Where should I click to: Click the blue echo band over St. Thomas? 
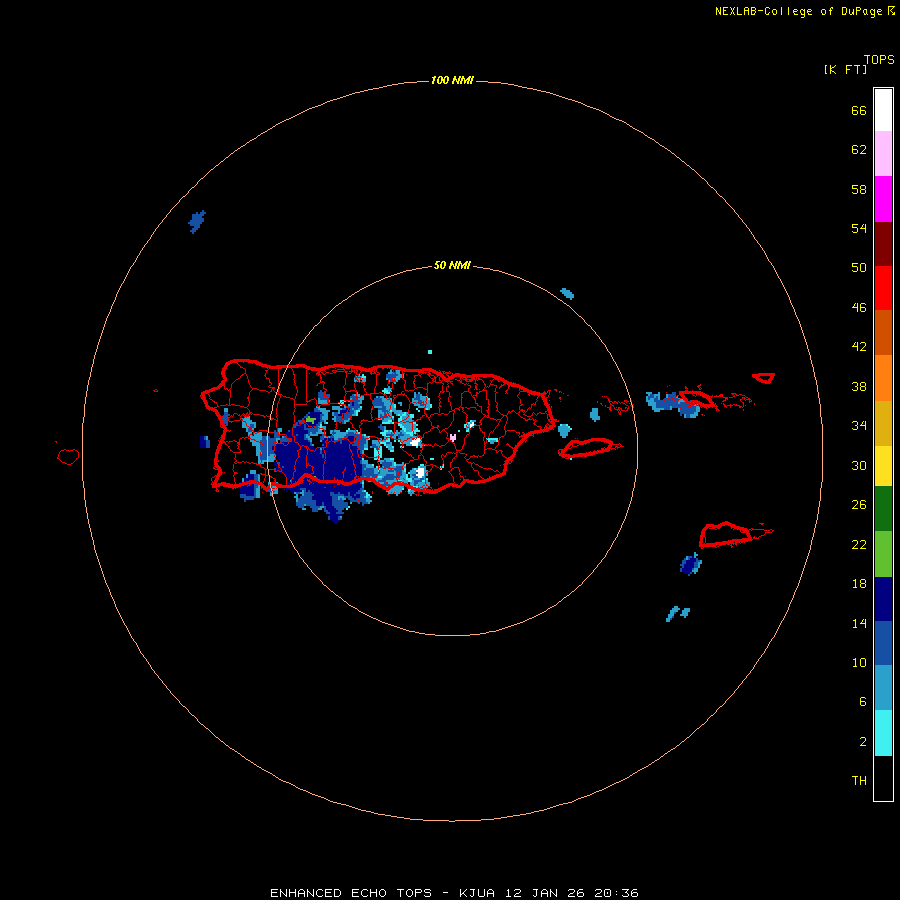[x=673, y=404]
